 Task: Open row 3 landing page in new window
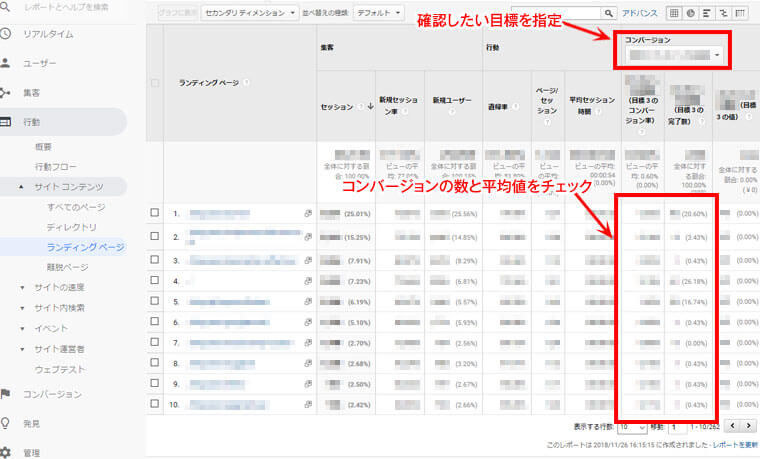click(308, 260)
